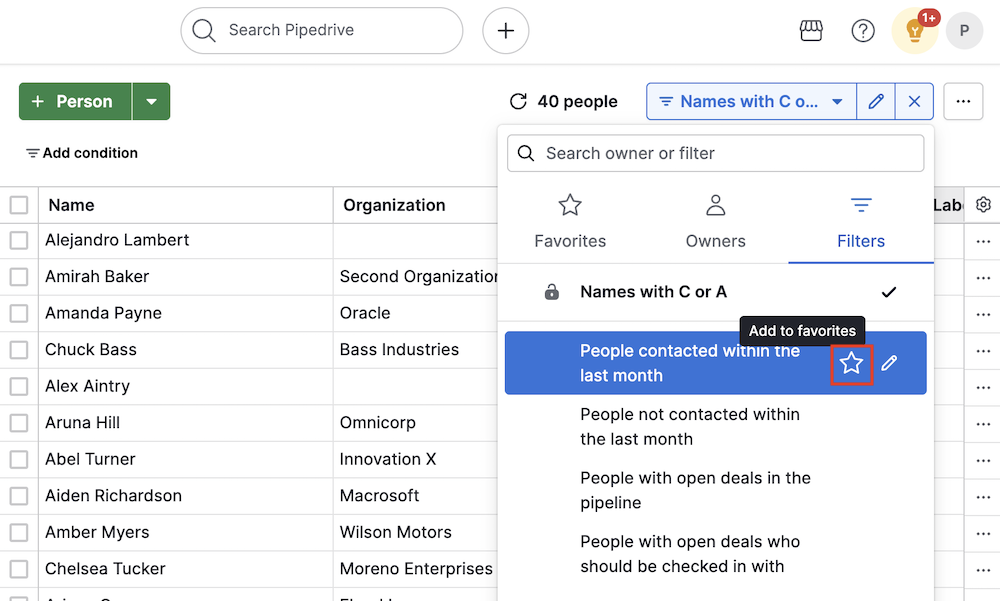Image resolution: width=1000 pixels, height=601 pixels.
Task: Open the help icon
Action: click(863, 30)
